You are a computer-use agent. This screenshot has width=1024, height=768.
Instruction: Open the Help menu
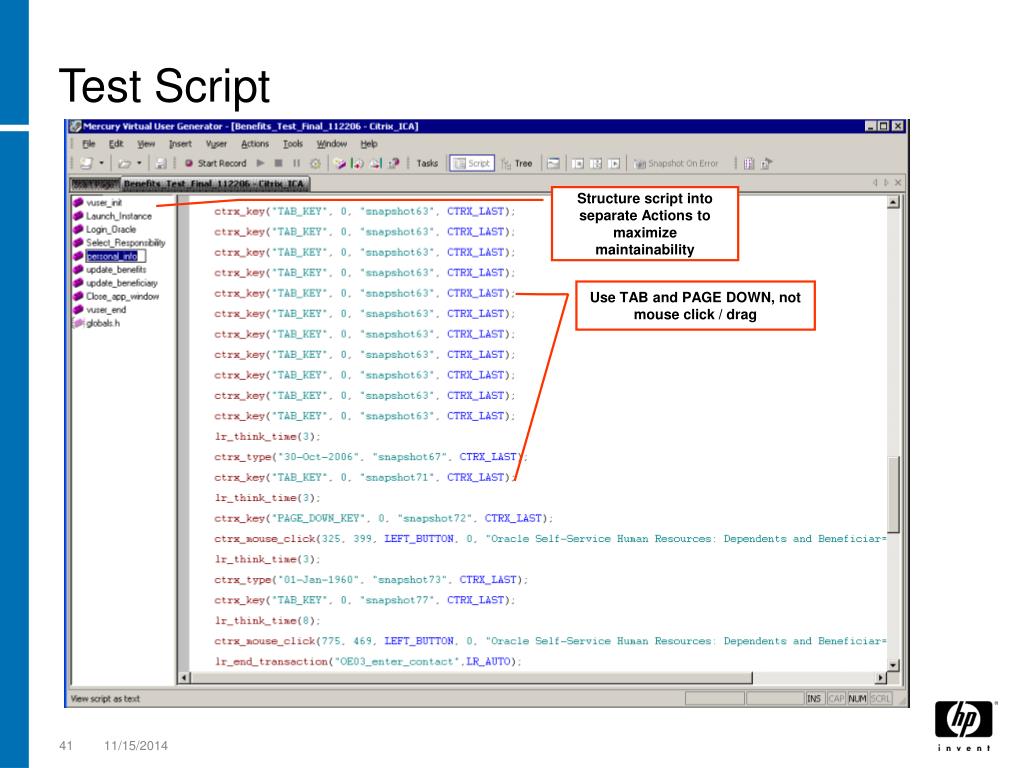(369, 144)
